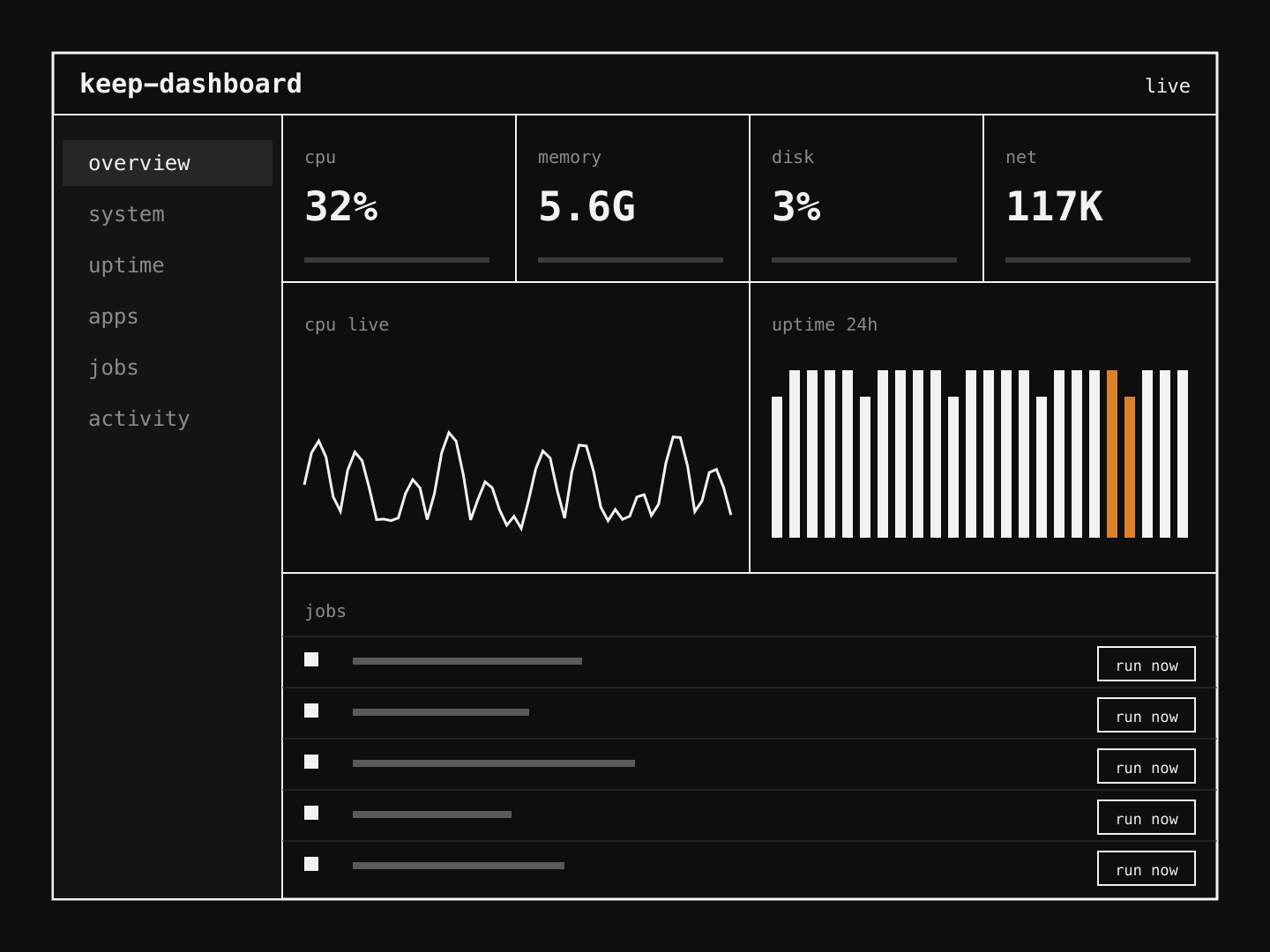This screenshot has width=1270, height=952.
Task: Click the "uptime 24h" panel heading
Action: [x=825, y=324]
